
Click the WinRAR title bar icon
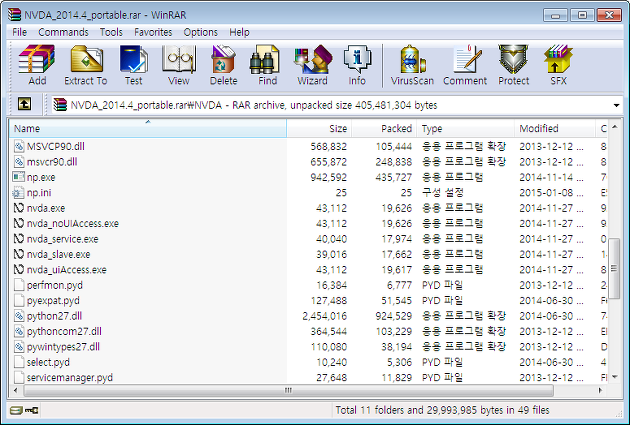tap(14, 15)
